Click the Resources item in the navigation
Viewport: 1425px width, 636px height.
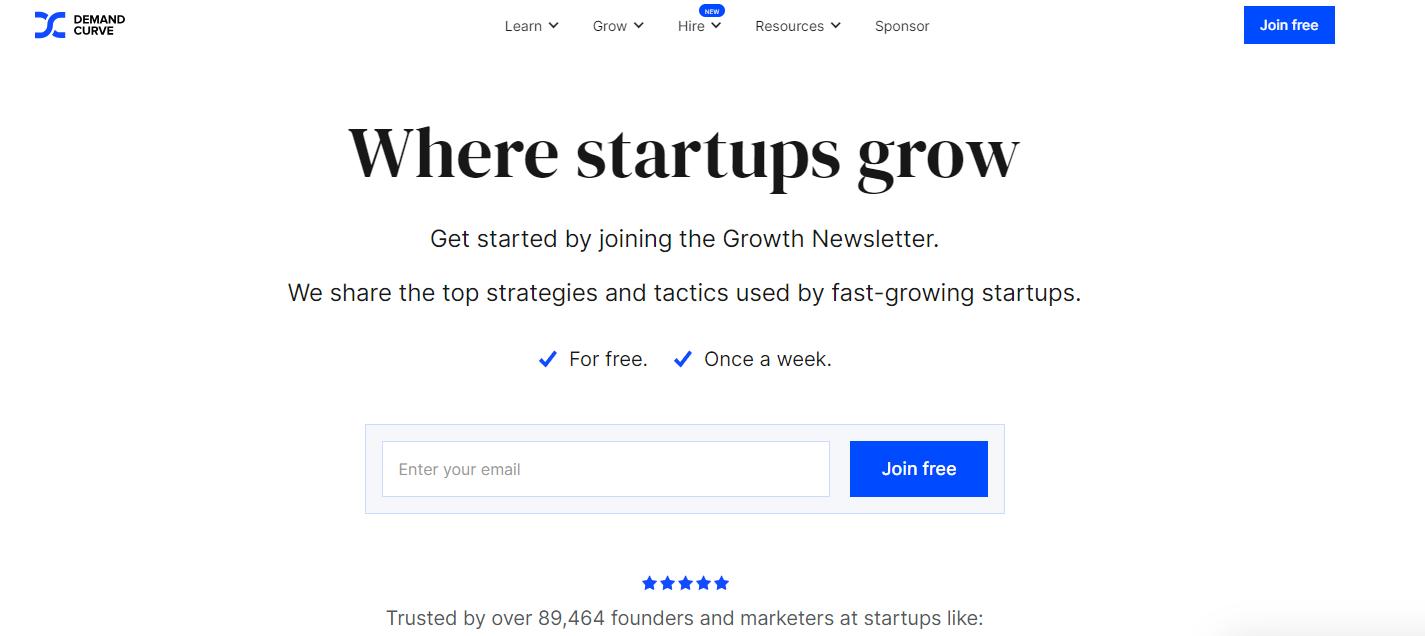pos(790,25)
